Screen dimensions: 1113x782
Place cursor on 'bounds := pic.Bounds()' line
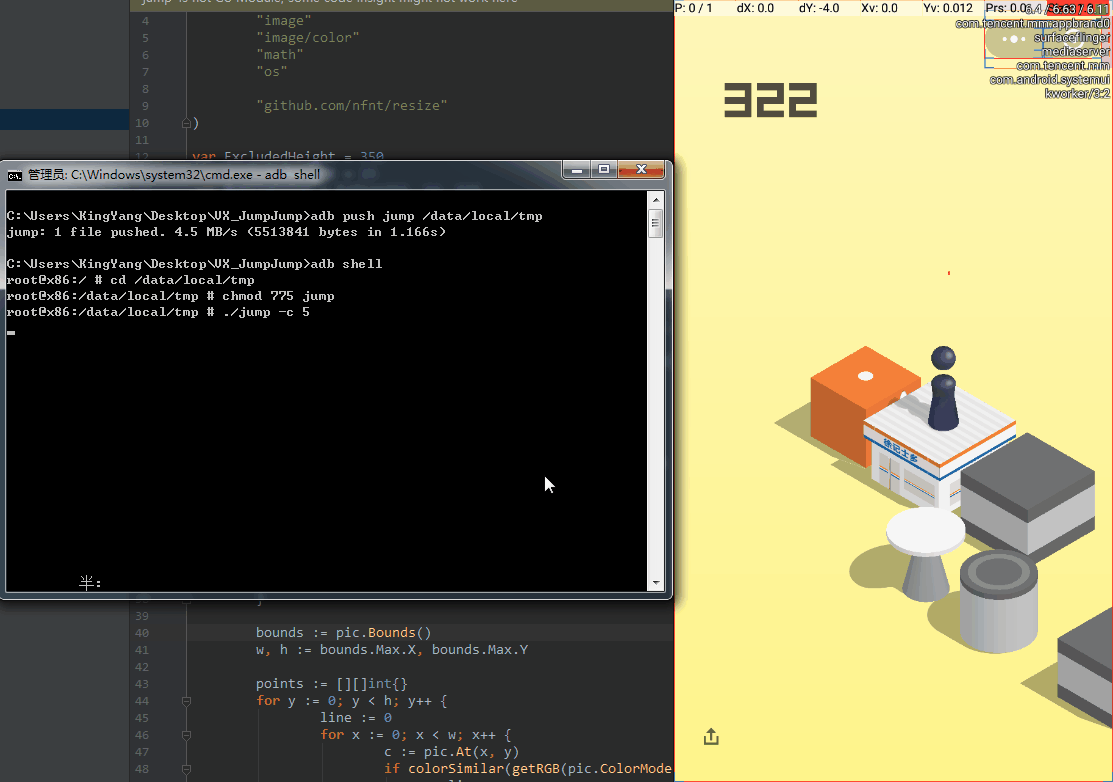click(343, 633)
